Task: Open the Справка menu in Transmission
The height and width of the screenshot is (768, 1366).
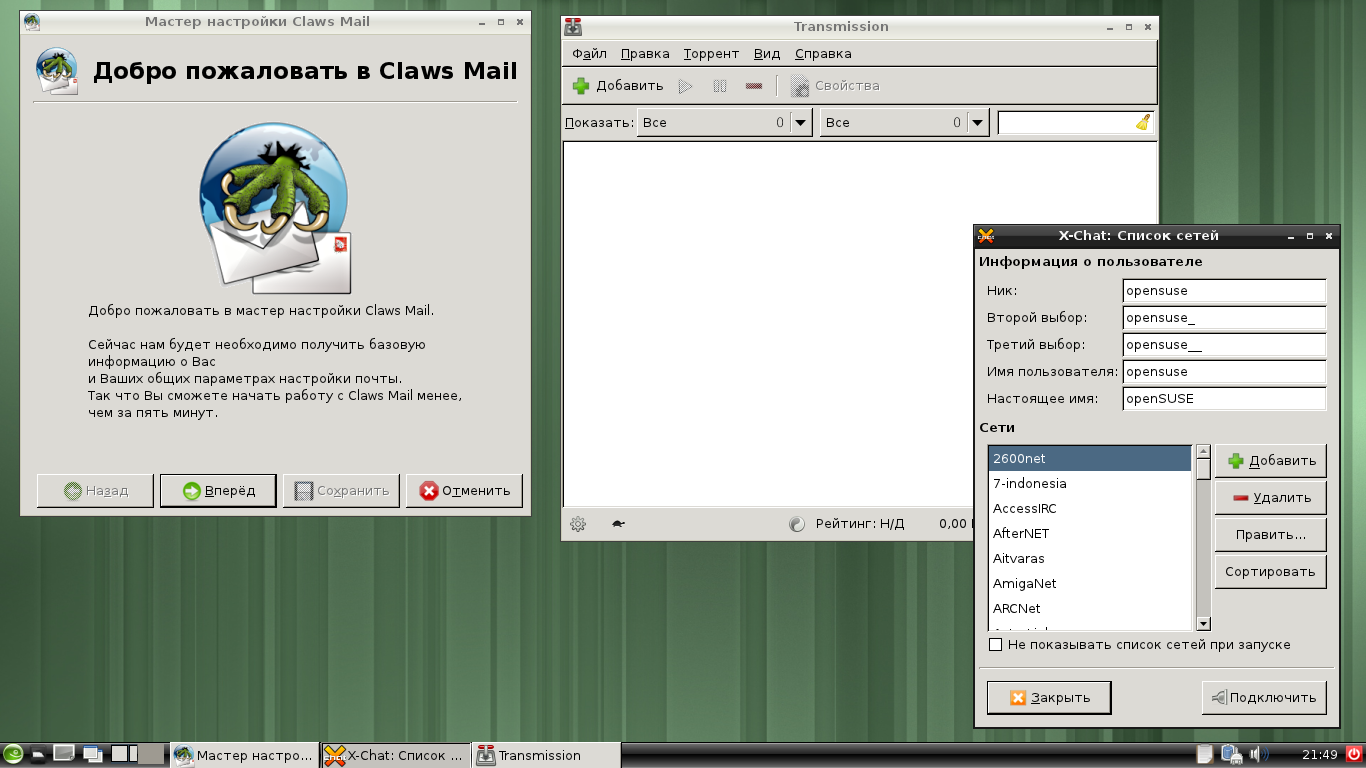Action: click(x=823, y=54)
